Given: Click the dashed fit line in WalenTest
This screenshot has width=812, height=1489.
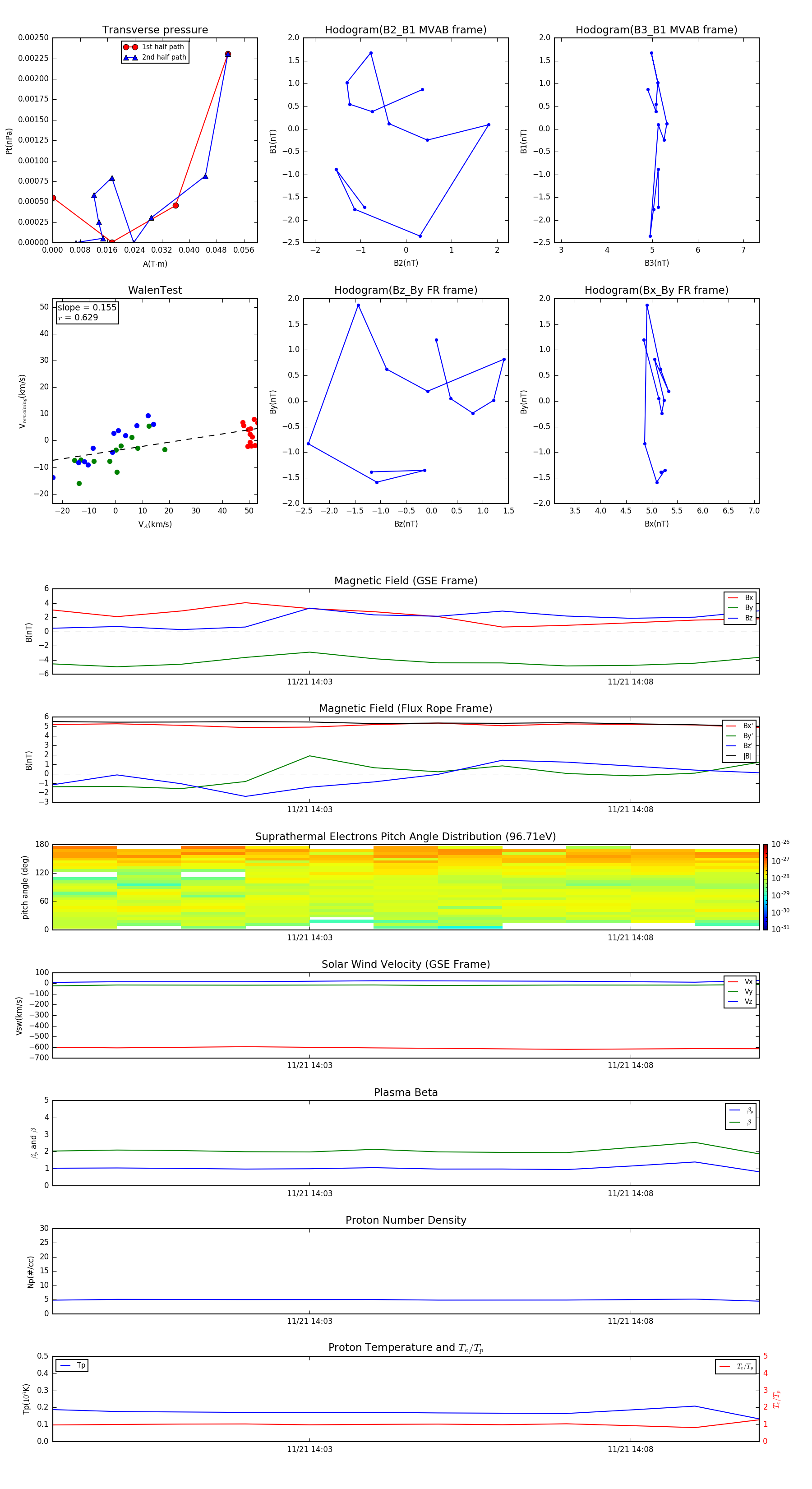Looking at the screenshot, I should (155, 444).
